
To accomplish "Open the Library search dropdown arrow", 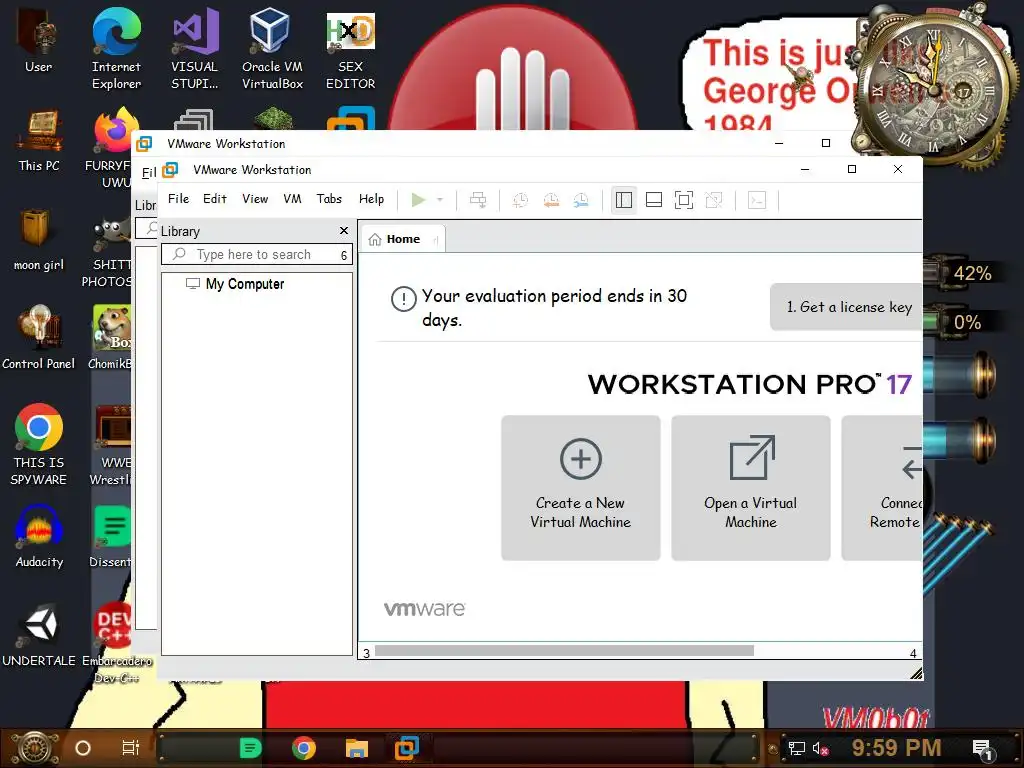I will pos(344,255).
